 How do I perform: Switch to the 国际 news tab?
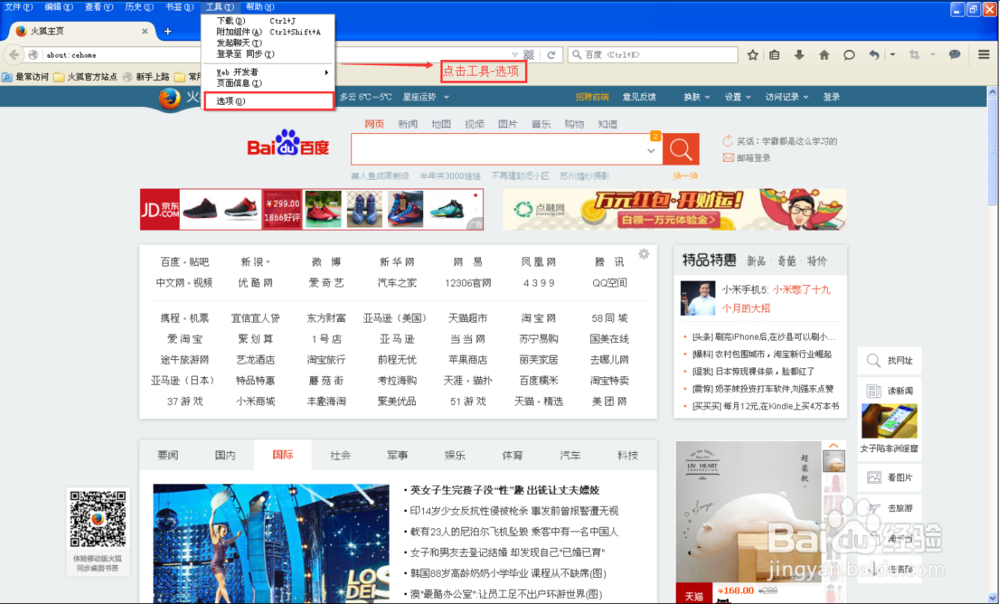(282, 454)
